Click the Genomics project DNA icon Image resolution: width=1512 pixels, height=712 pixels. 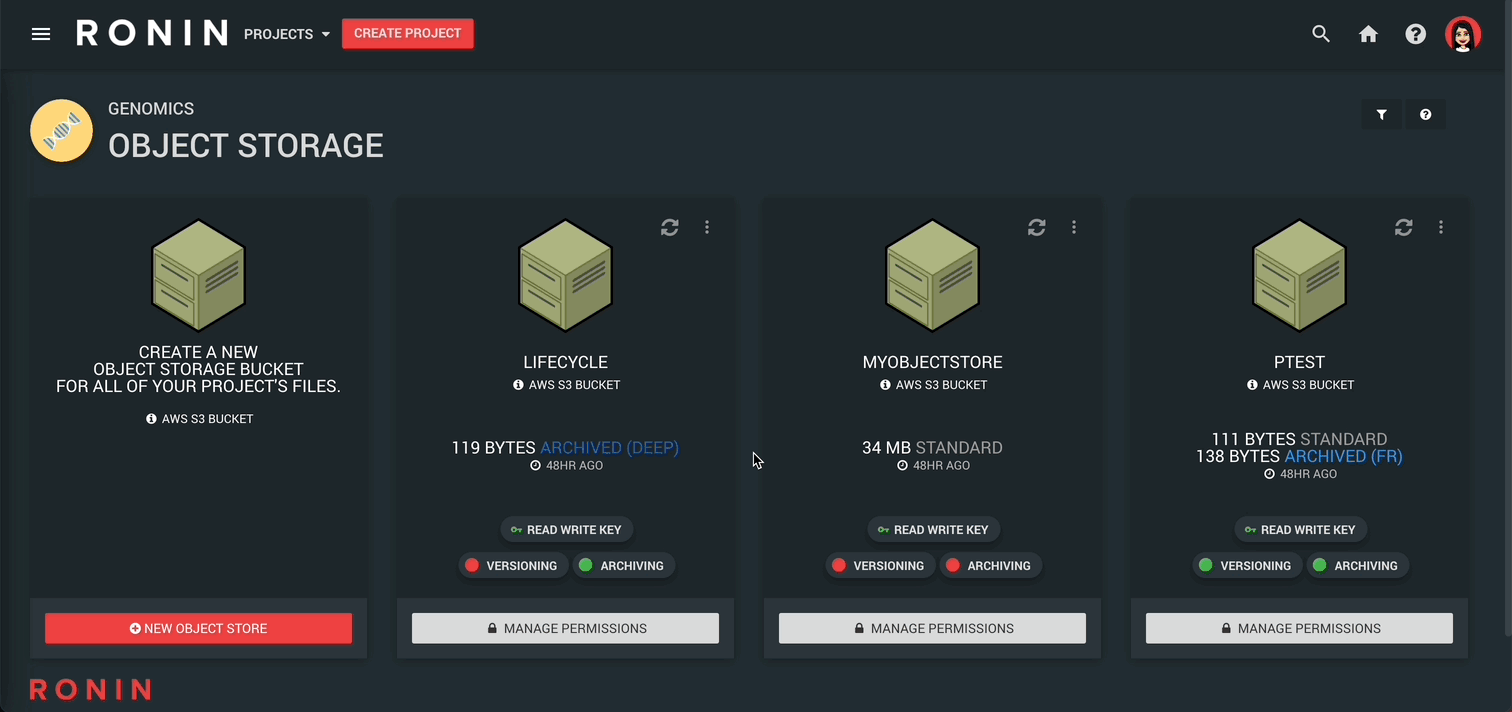pyautogui.click(x=62, y=130)
